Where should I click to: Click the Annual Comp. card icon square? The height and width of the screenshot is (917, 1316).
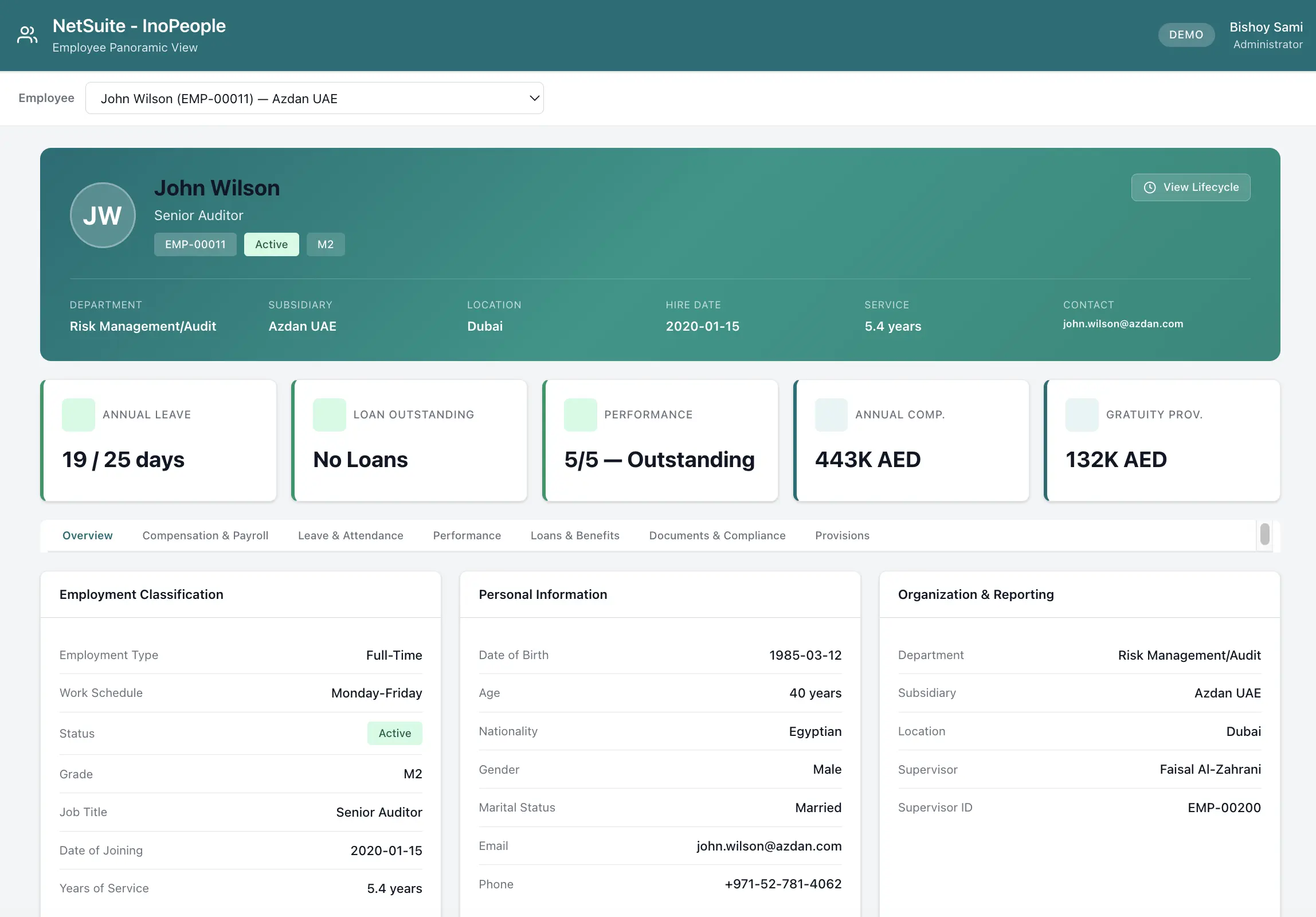click(831, 415)
